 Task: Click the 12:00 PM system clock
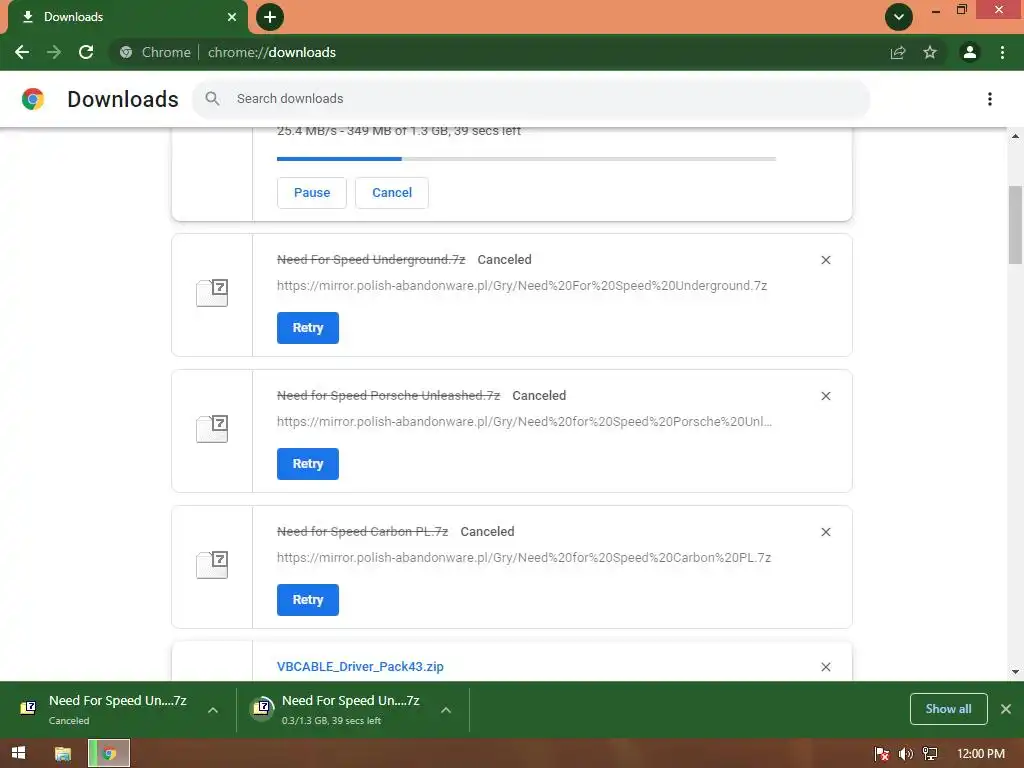click(x=980, y=754)
